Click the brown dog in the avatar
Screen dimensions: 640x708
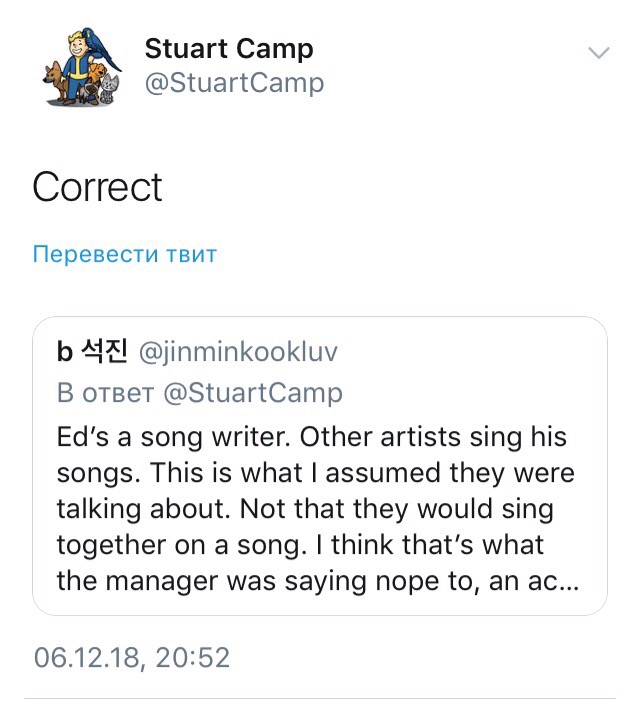point(57,79)
